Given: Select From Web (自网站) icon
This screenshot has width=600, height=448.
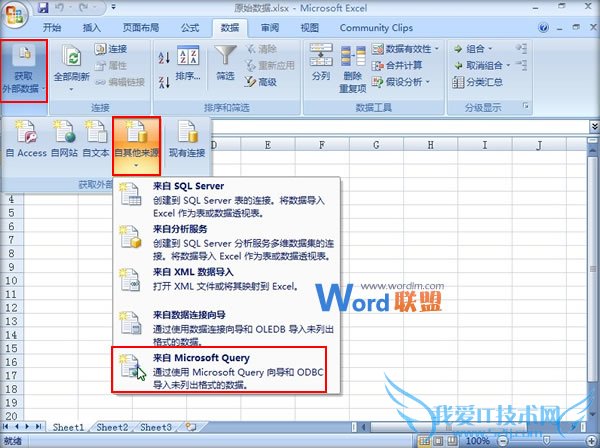Looking at the screenshot, I should 64,139.
